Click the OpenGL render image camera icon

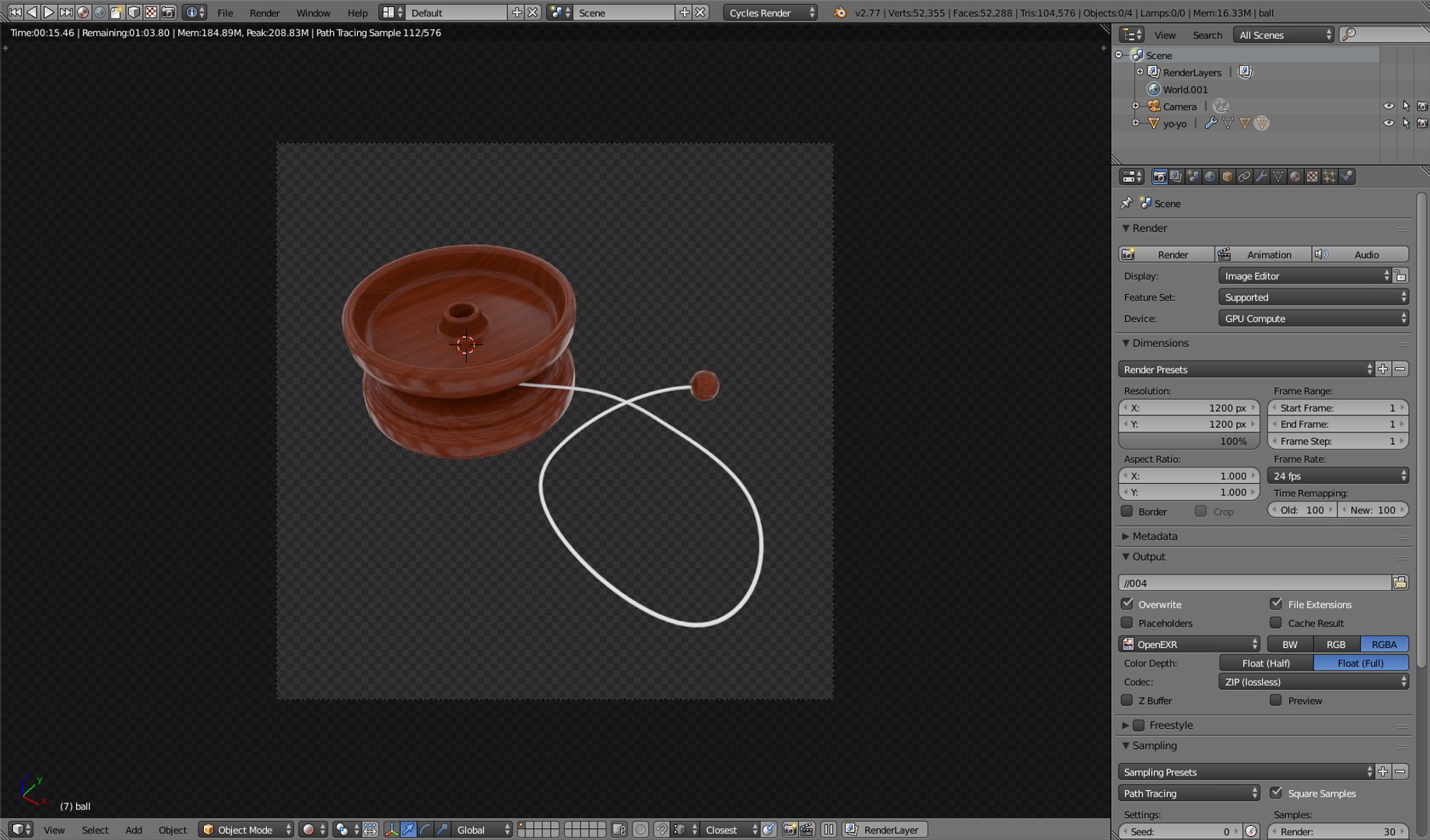[790, 830]
